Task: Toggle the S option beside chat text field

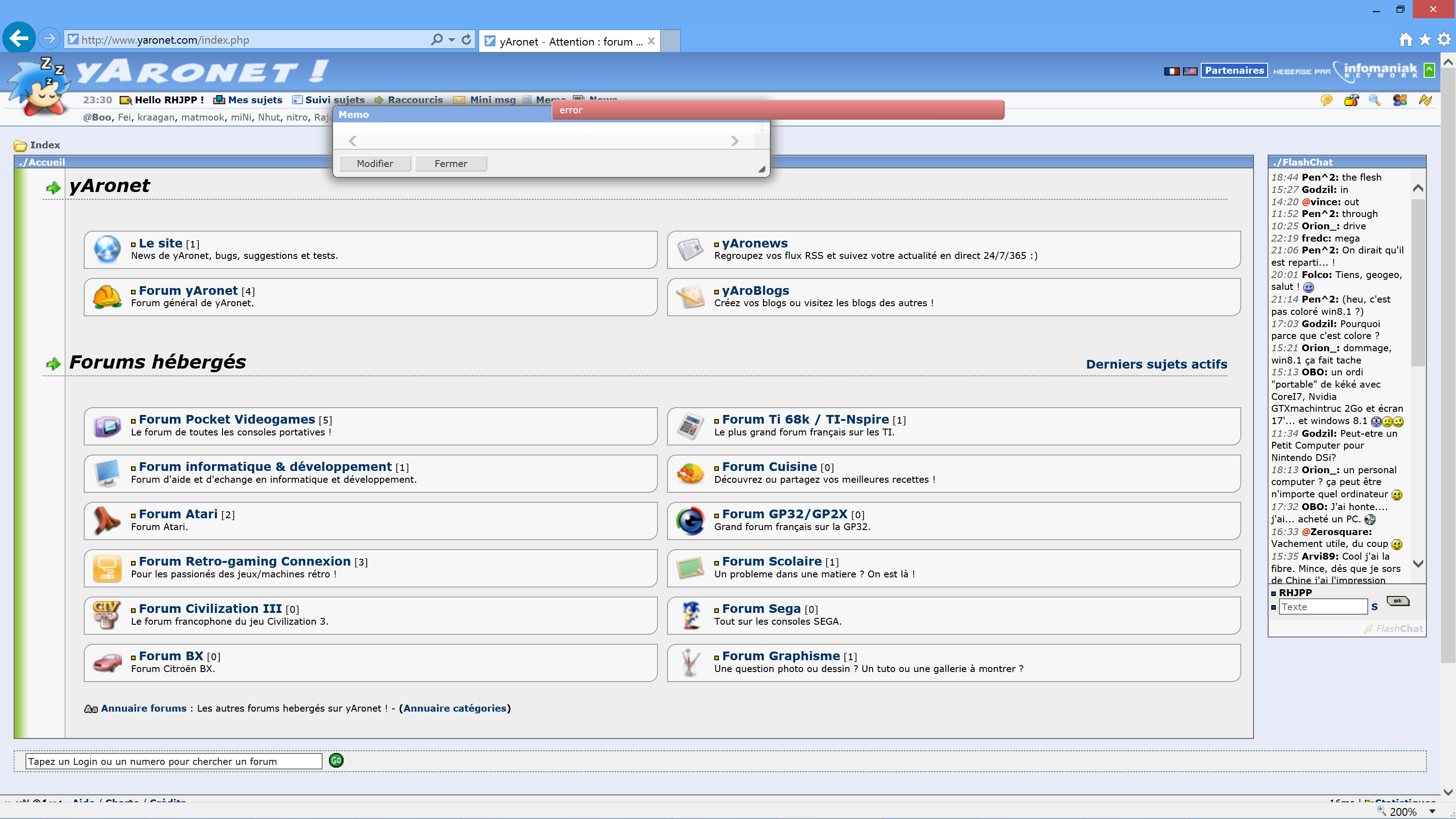Action: [x=1374, y=607]
